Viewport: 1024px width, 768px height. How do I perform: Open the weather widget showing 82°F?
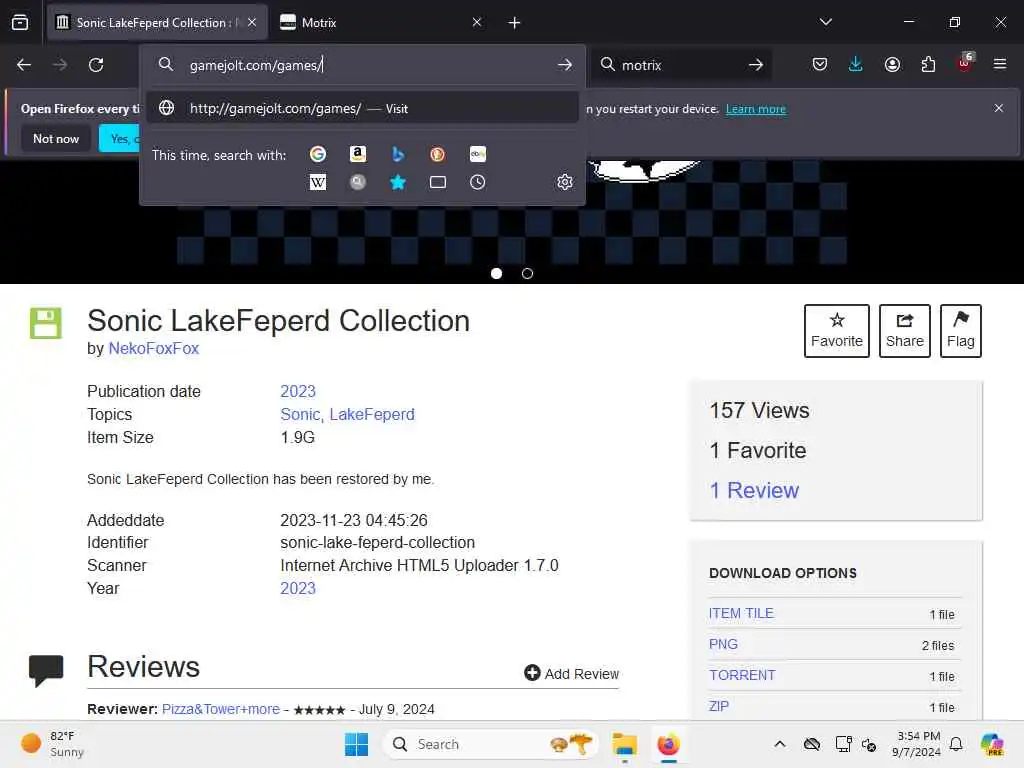click(x=53, y=744)
